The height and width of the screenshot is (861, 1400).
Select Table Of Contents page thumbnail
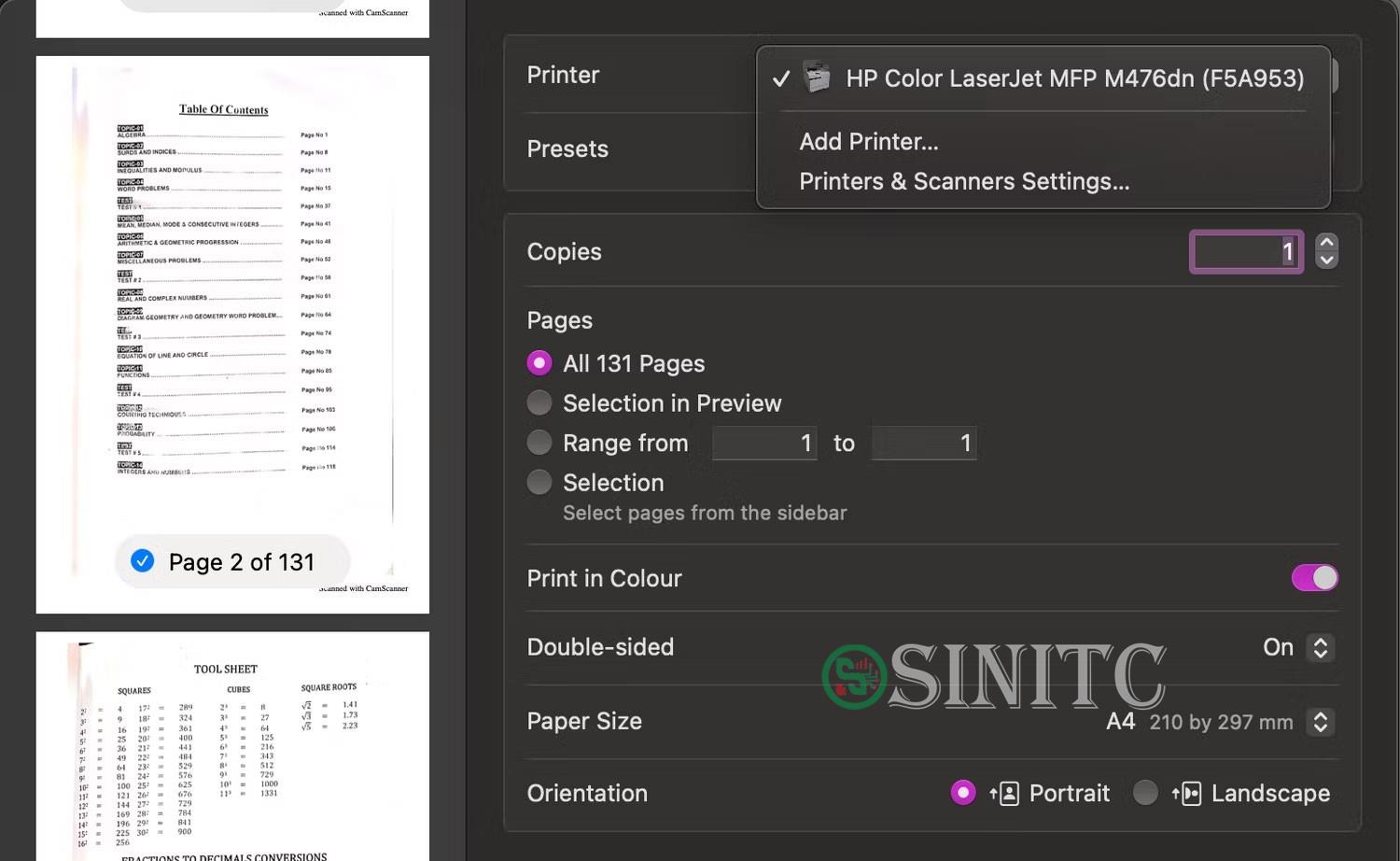(x=232, y=334)
